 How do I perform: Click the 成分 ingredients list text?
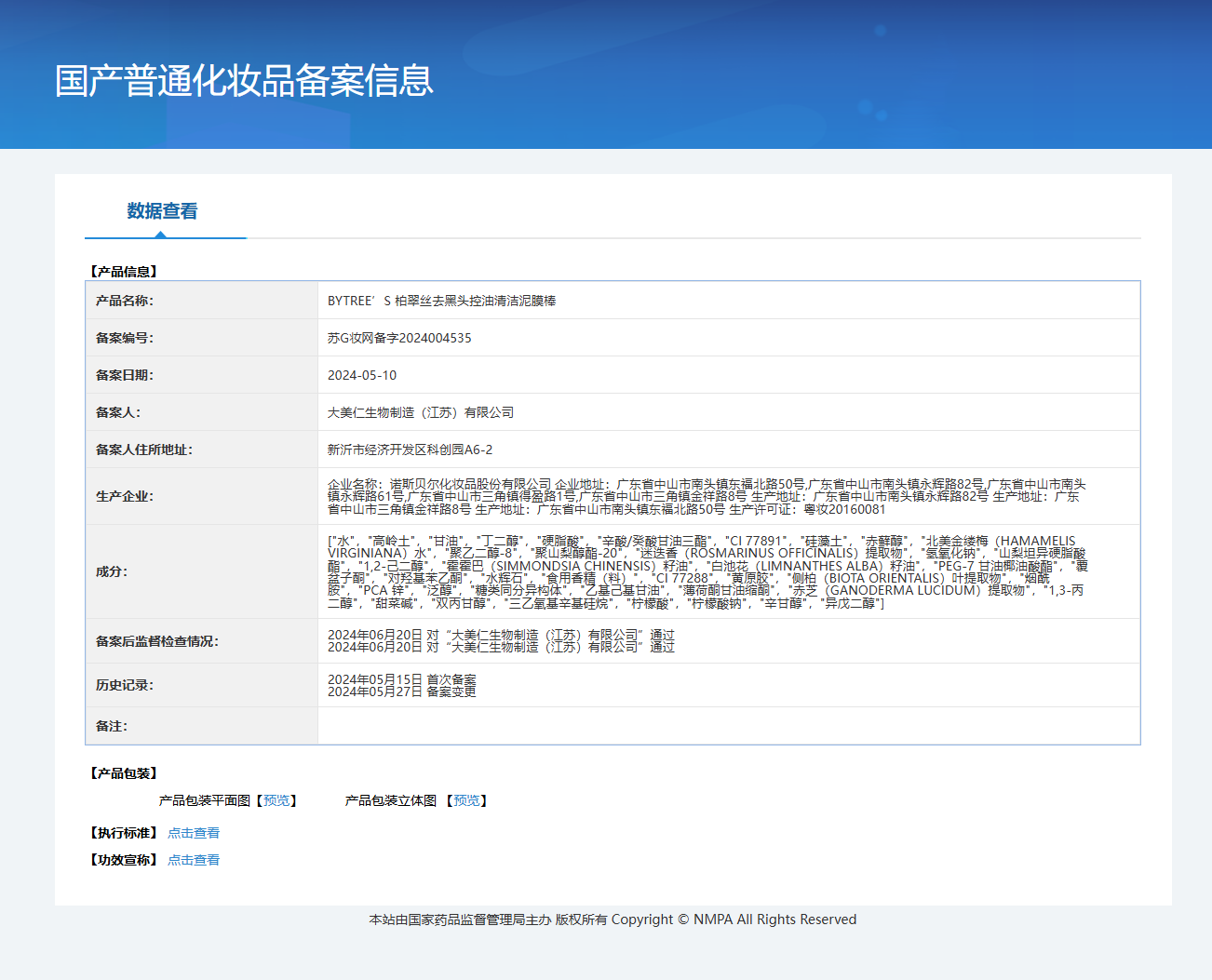click(706, 571)
